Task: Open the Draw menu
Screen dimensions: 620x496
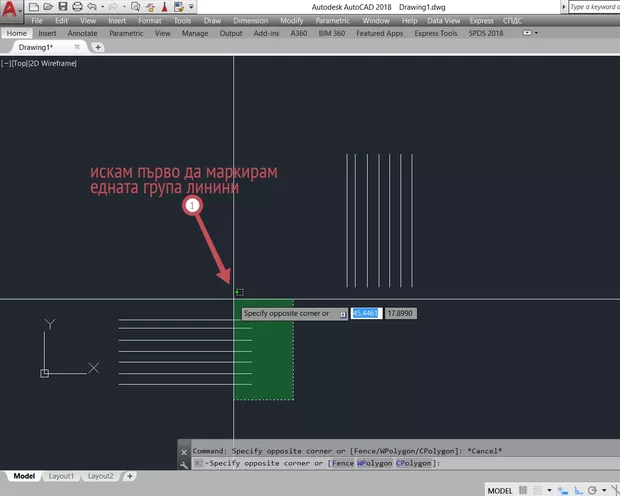Action: (x=212, y=21)
